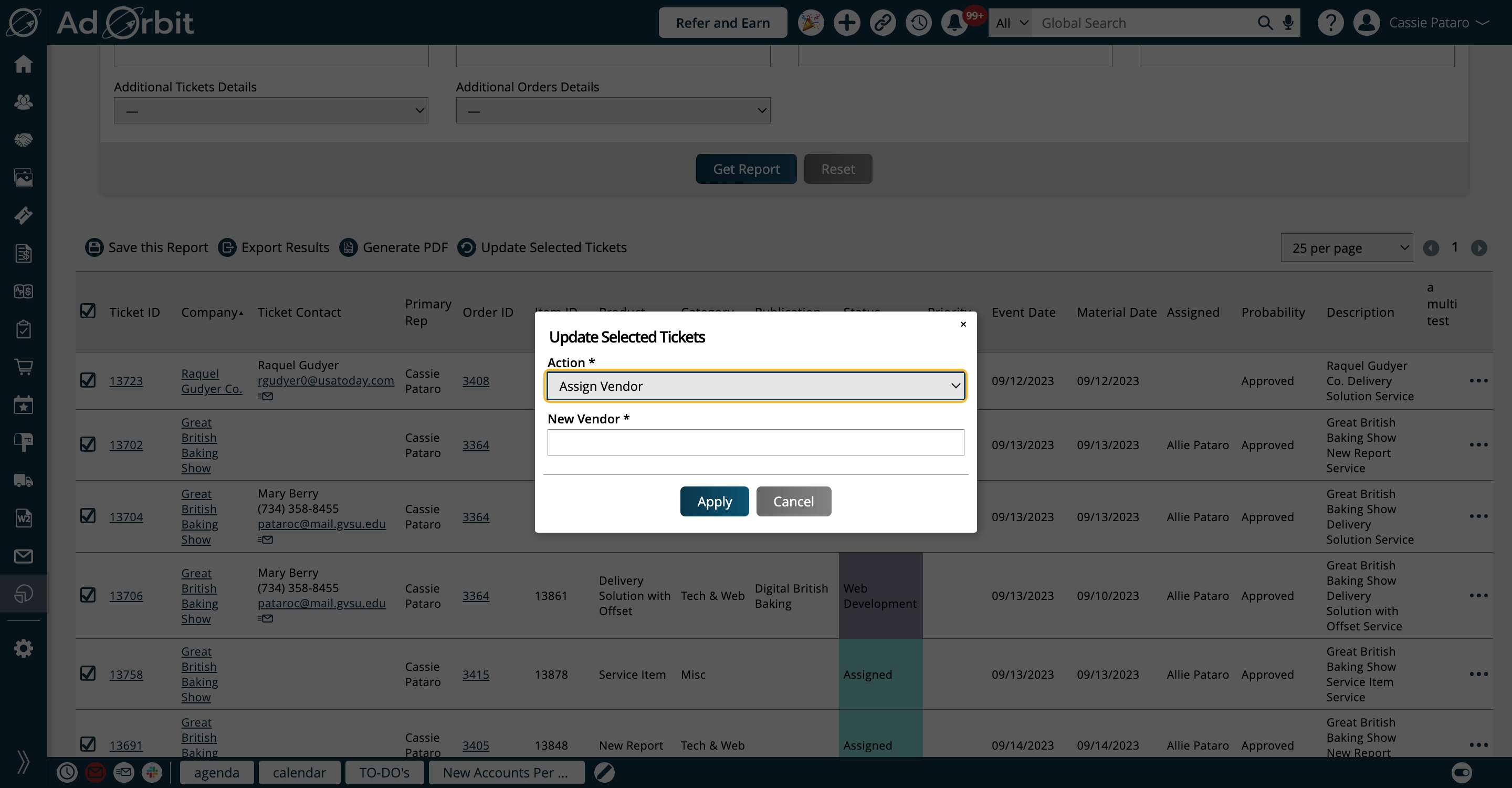1512x788 pixels.
Task: Open the billing invoice sidebar icon
Action: (x=24, y=254)
